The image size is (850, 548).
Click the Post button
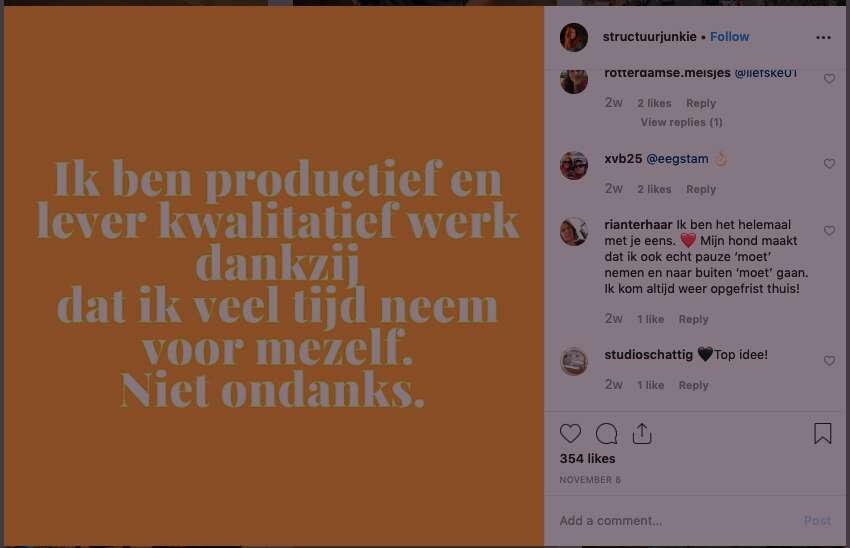click(817, 521)
